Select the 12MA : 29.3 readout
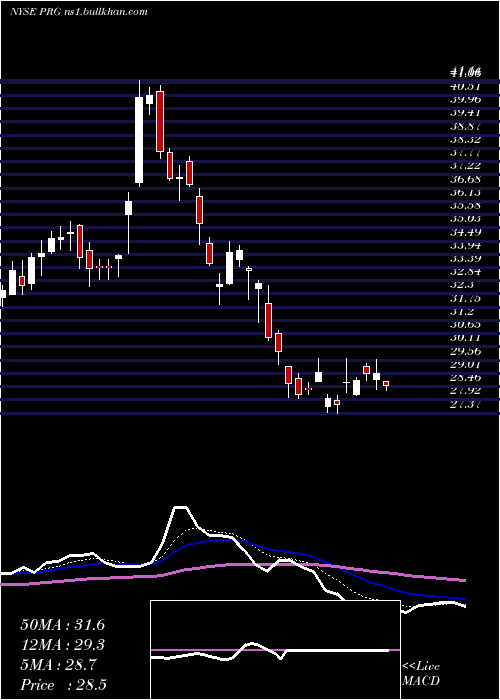Screen dimensions: 500x700 tap(62, 645)
